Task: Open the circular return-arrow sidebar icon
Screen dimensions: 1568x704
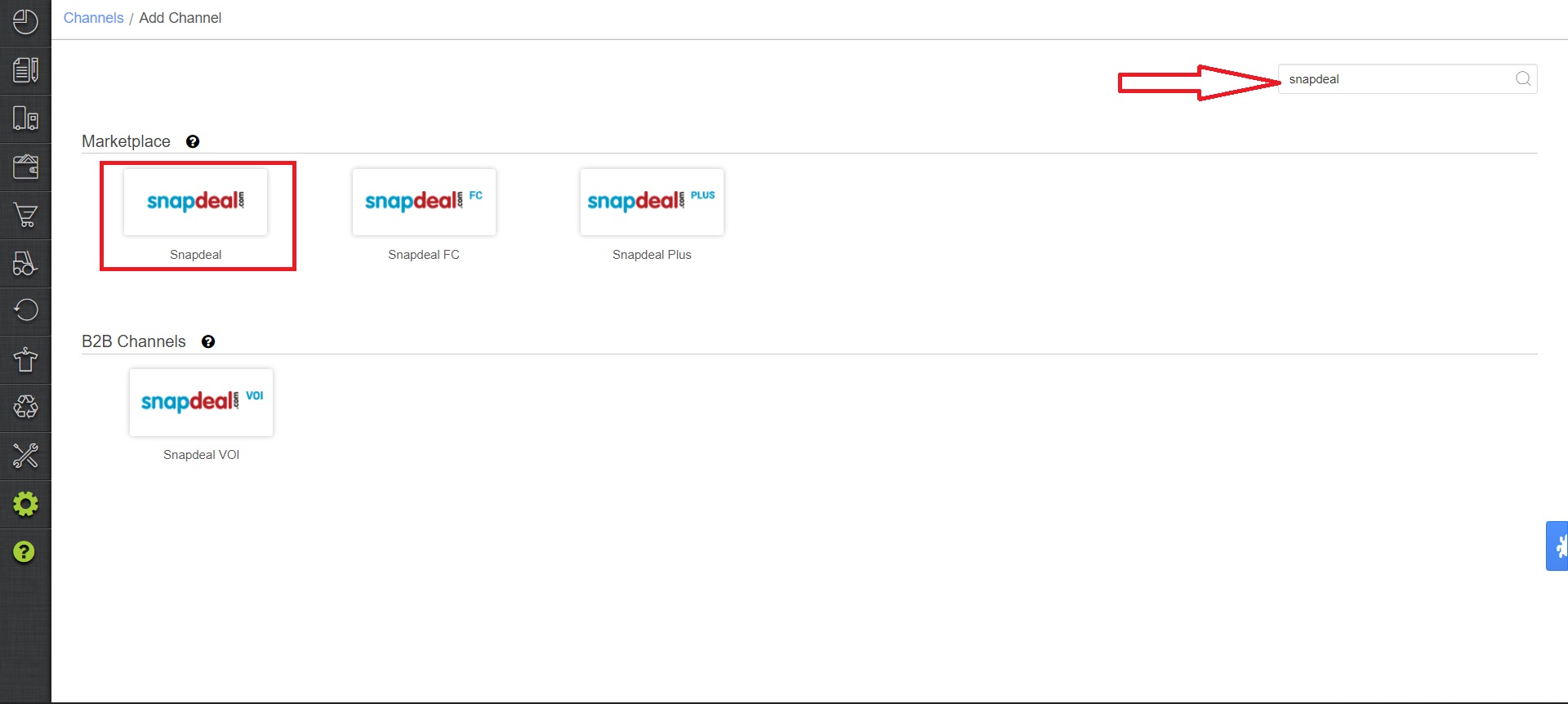Action: [25, 310]
